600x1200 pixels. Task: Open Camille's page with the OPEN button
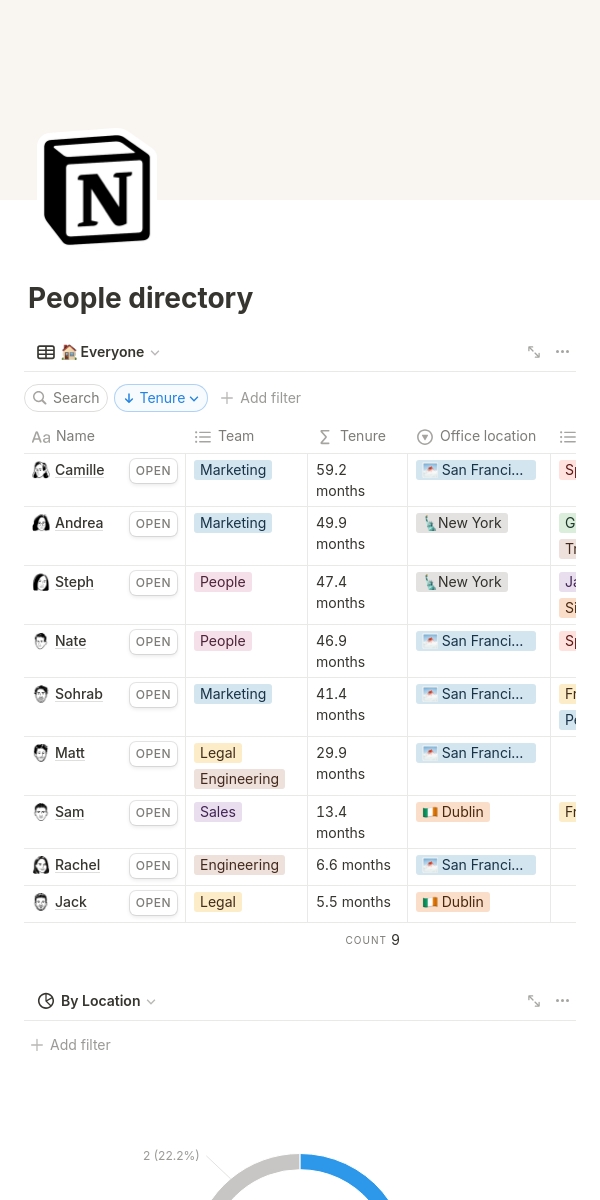click(x=152, y=470)
